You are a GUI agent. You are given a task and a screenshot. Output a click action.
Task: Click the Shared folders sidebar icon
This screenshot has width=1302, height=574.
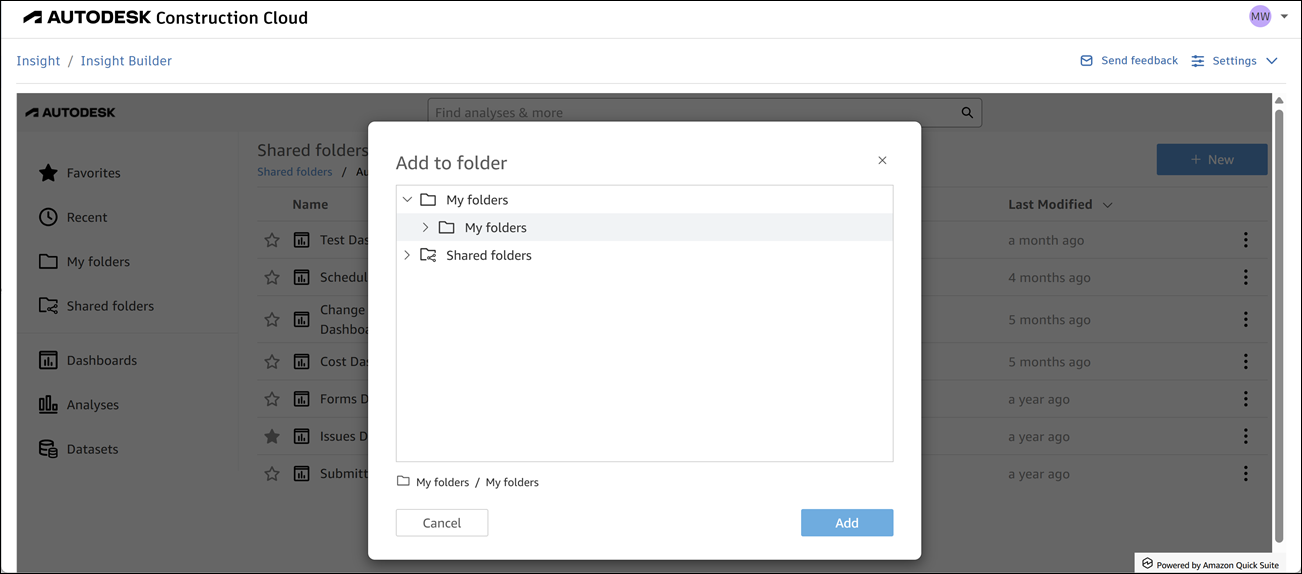coord(48,306)
